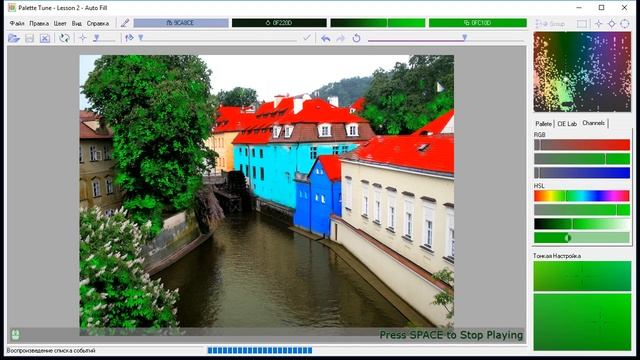Click the Palette Tune app icon in title bar
Viewport: 640px width, 360px height.
point(12,7)
